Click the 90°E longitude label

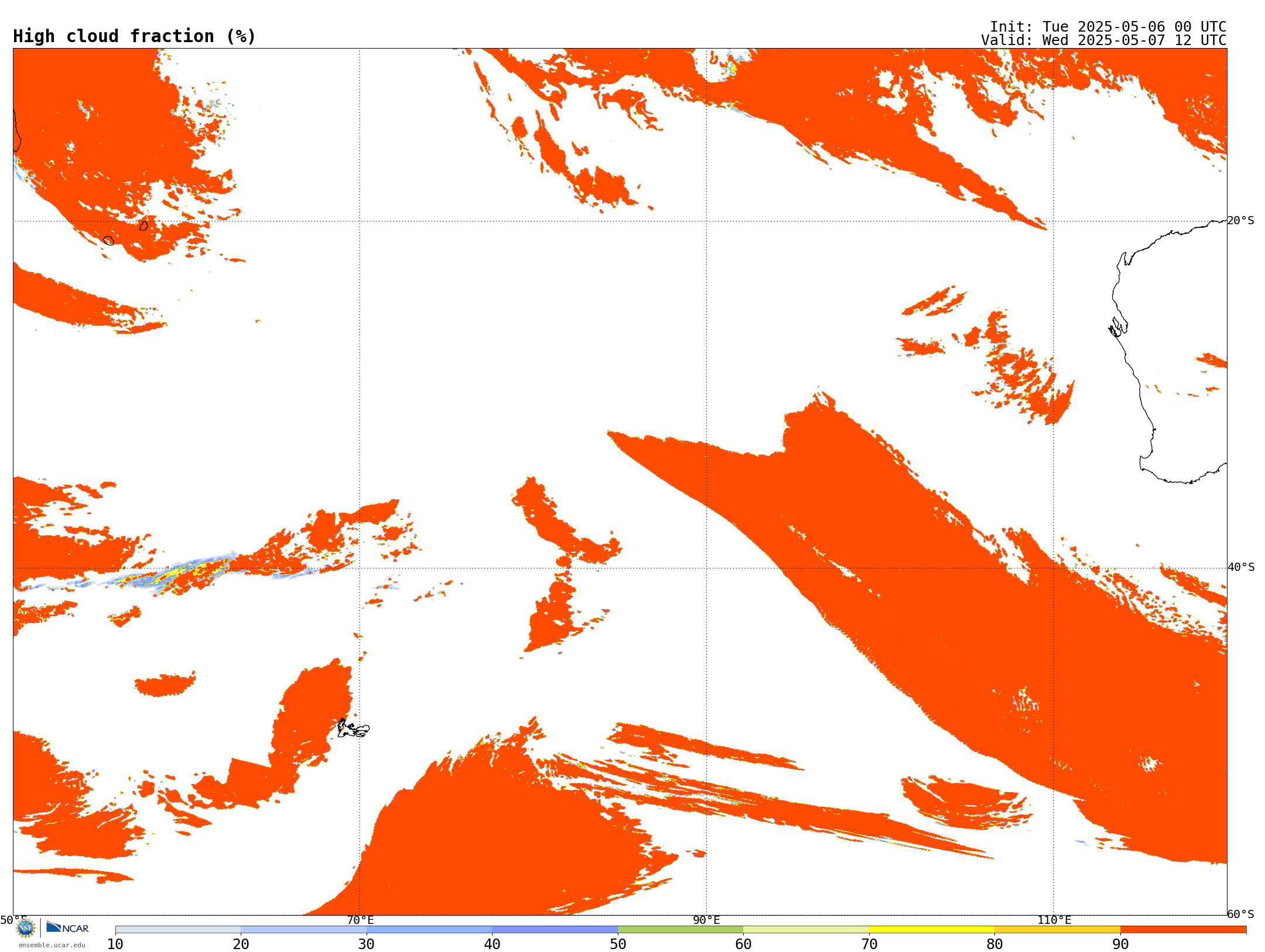tap(706, 920)
